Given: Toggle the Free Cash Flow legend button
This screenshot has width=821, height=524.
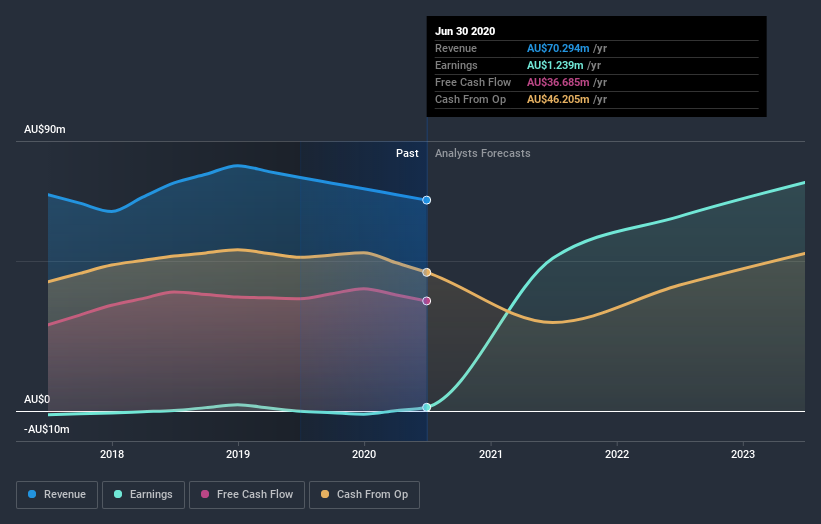Looking at the screenshot, I should (x=247, y=495).
